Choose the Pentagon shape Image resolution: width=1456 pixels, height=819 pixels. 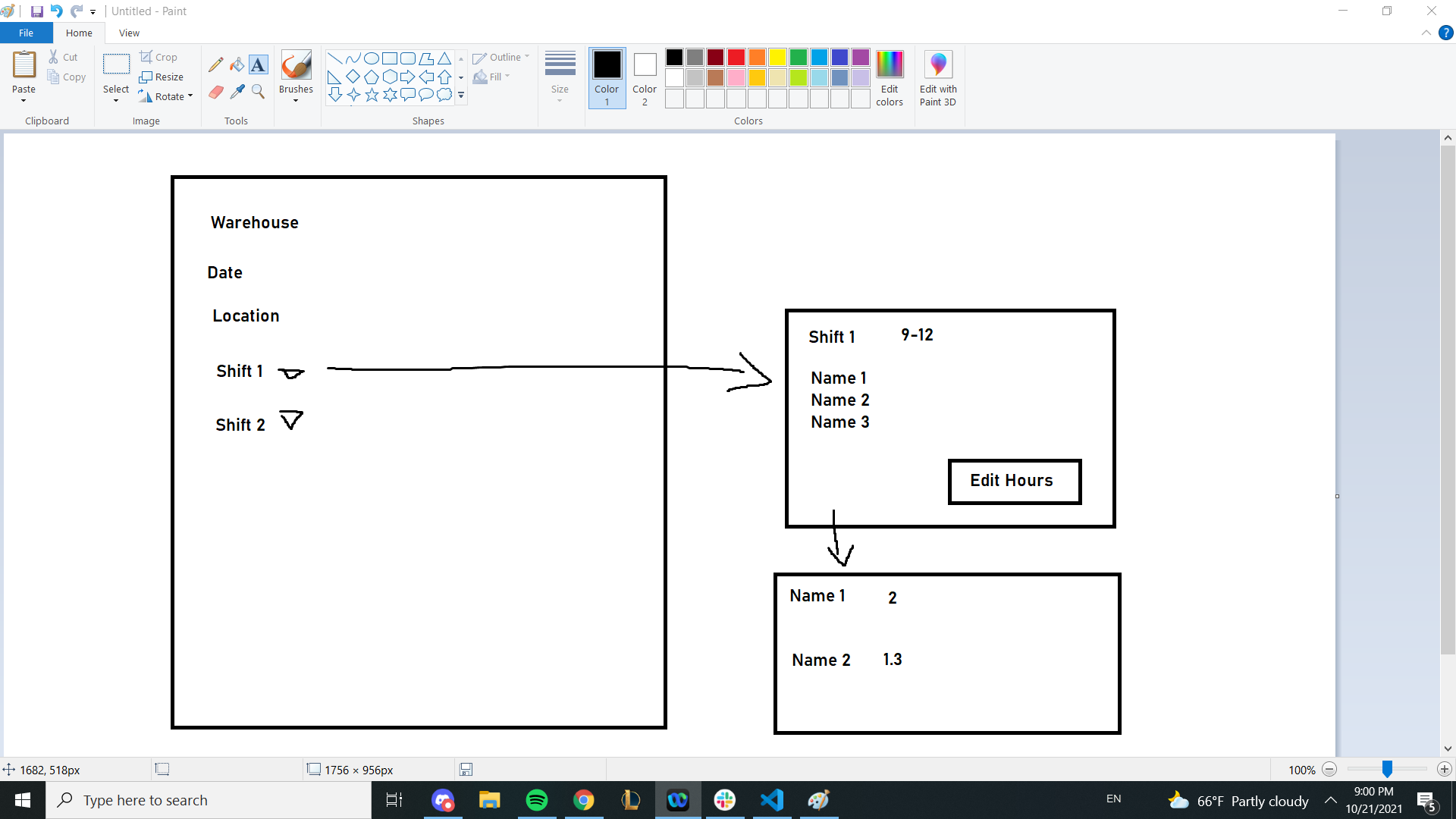coord(371,77)
